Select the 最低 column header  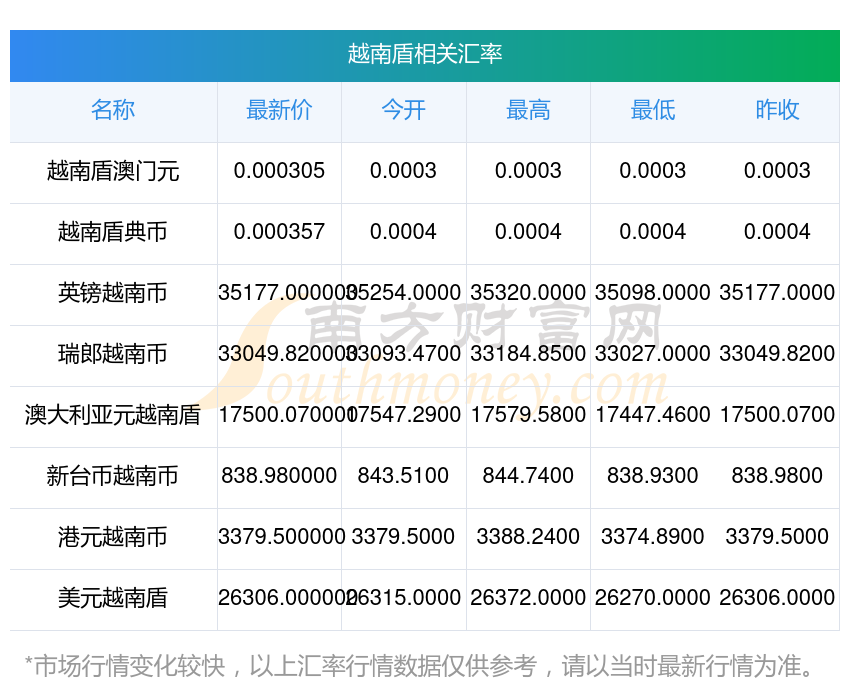[x=652, y=110]
